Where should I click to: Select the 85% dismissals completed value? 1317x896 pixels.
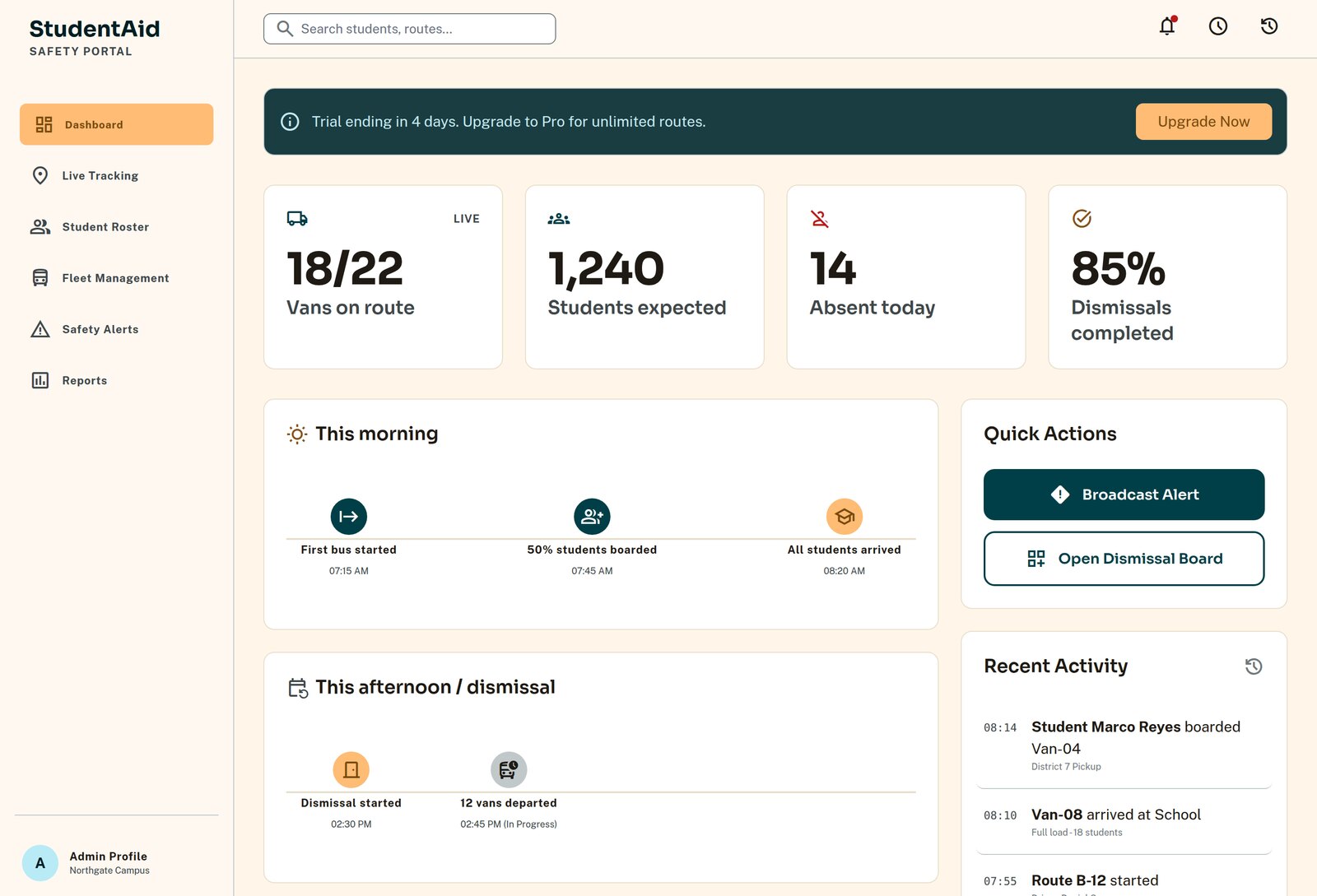click(x=1118, y=268)
